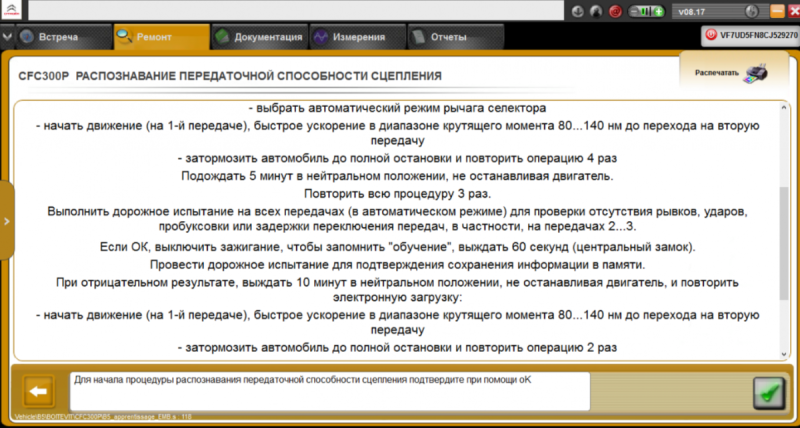The image size is (800, 428).
Task: Open the Встреча tab
Action: pos(63,37)
